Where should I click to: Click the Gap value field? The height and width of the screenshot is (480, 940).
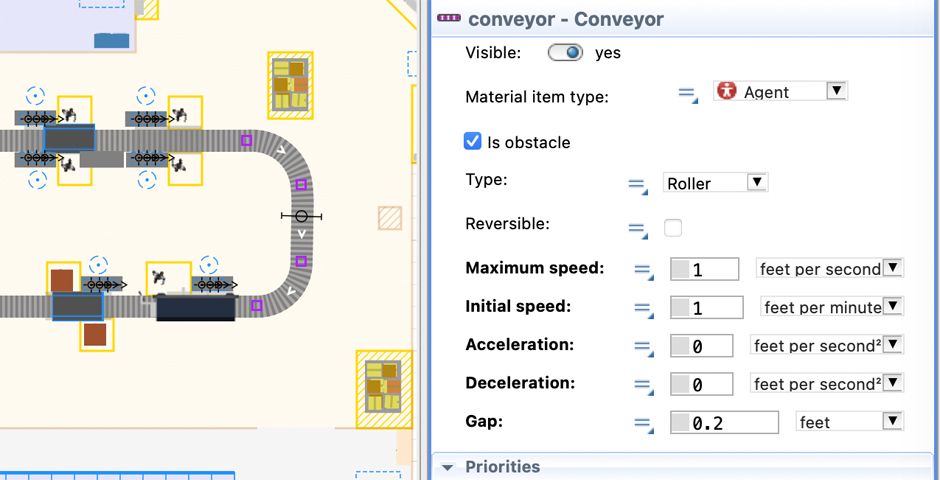724,423
